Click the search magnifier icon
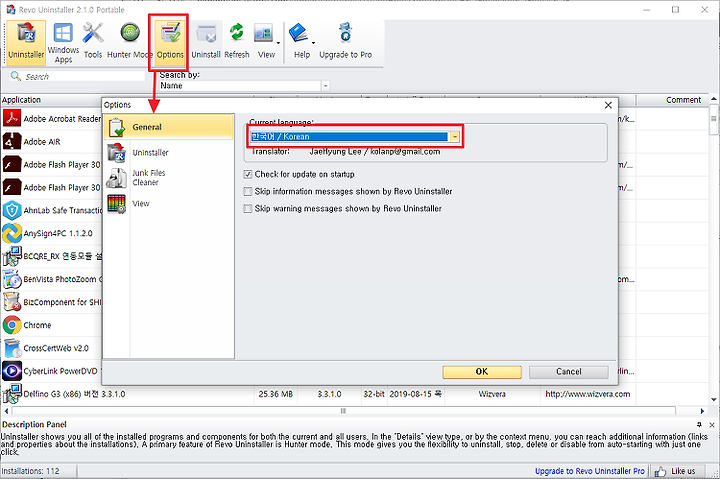The image size is (720, 479). tap(16, 76)
